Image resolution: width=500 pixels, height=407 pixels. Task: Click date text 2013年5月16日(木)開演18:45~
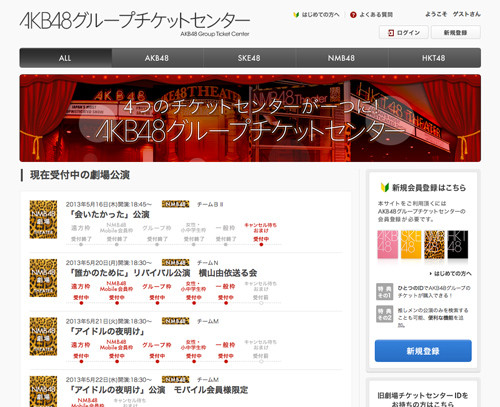tap(109, 204)
